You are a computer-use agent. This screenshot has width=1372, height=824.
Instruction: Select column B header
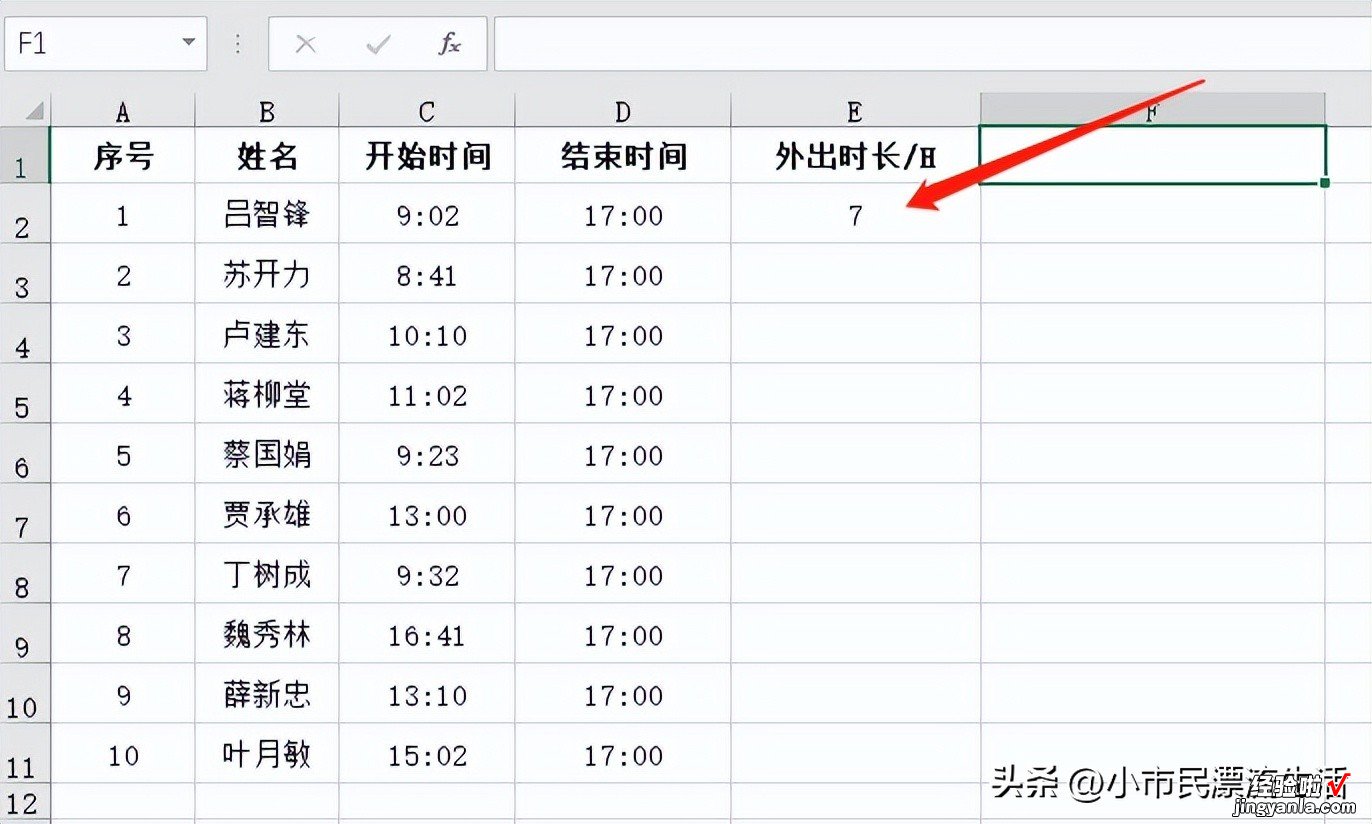tap(267, 110)
